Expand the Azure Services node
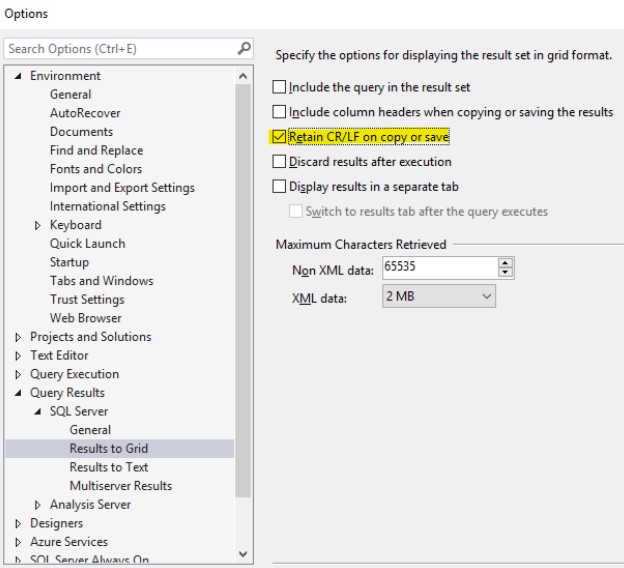The height and width of the screenshot is (568, 624). tap(18, 542)
